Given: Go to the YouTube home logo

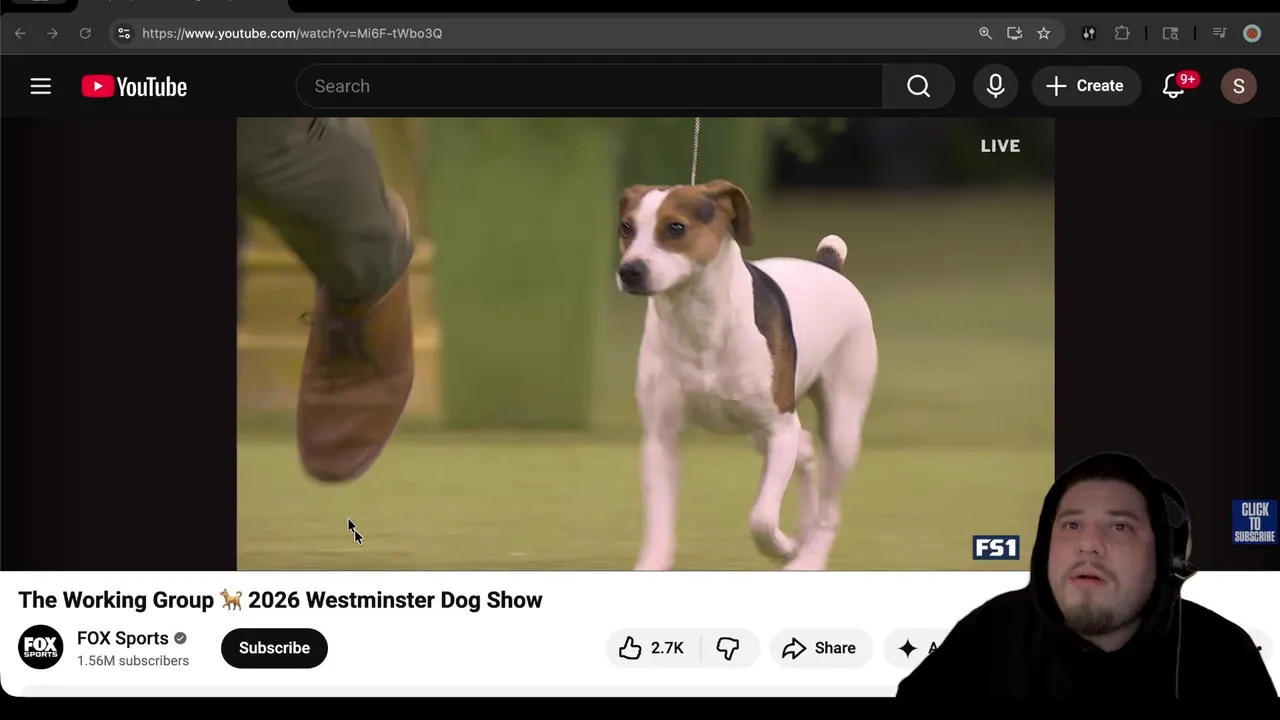Looking at the screenshot, I should 134,86.
